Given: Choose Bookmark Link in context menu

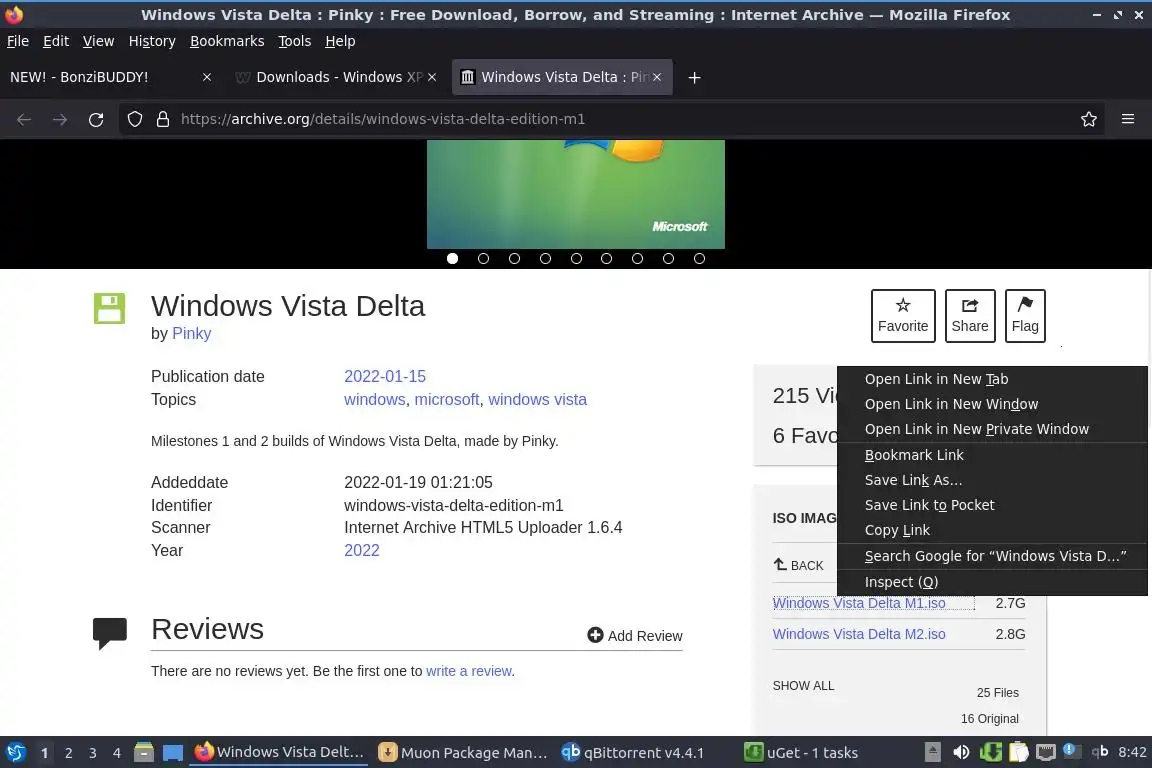Looking at the screenshot, I should [992, 455].
